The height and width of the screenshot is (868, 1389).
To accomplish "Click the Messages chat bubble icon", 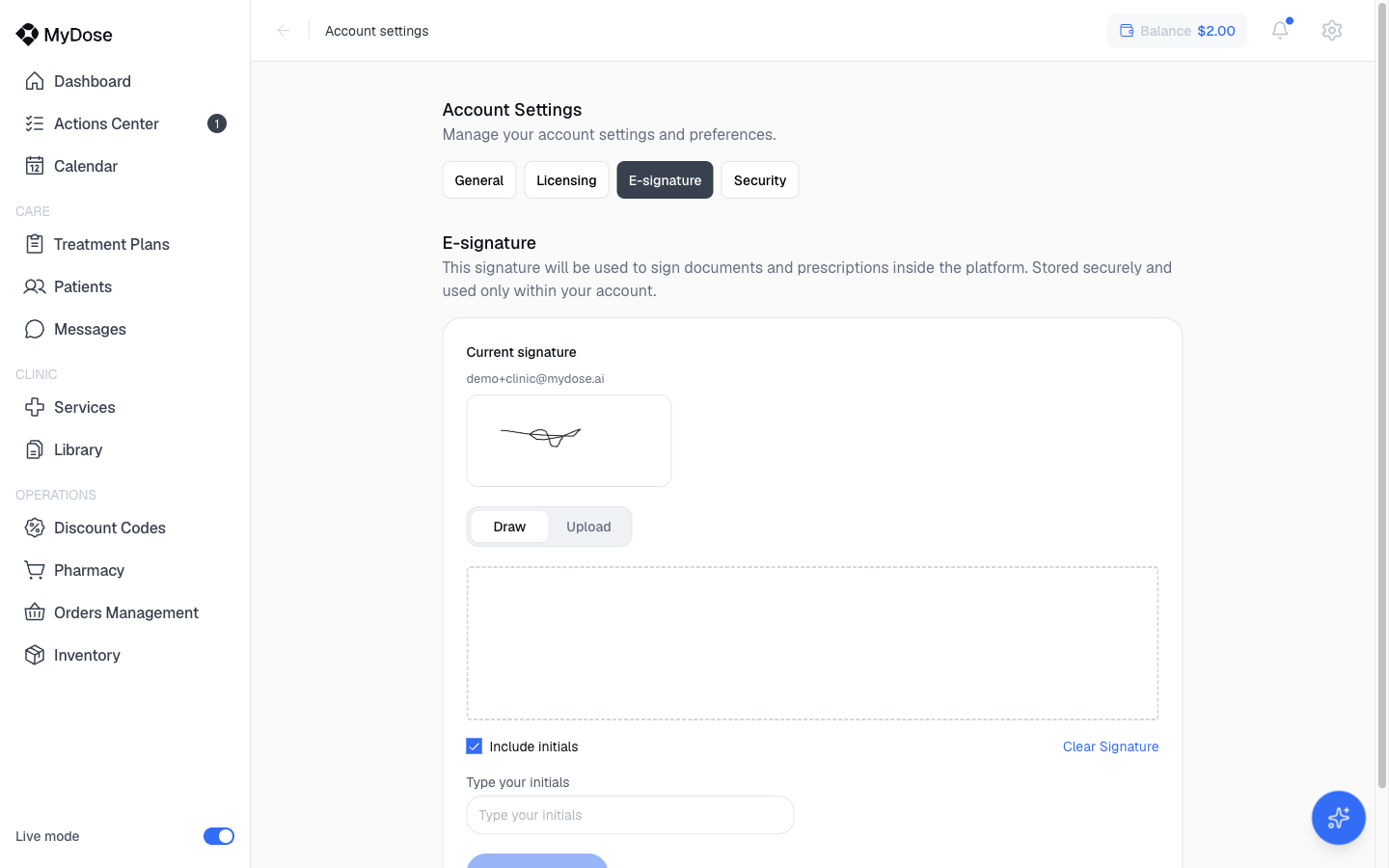I will click(35, 329).
